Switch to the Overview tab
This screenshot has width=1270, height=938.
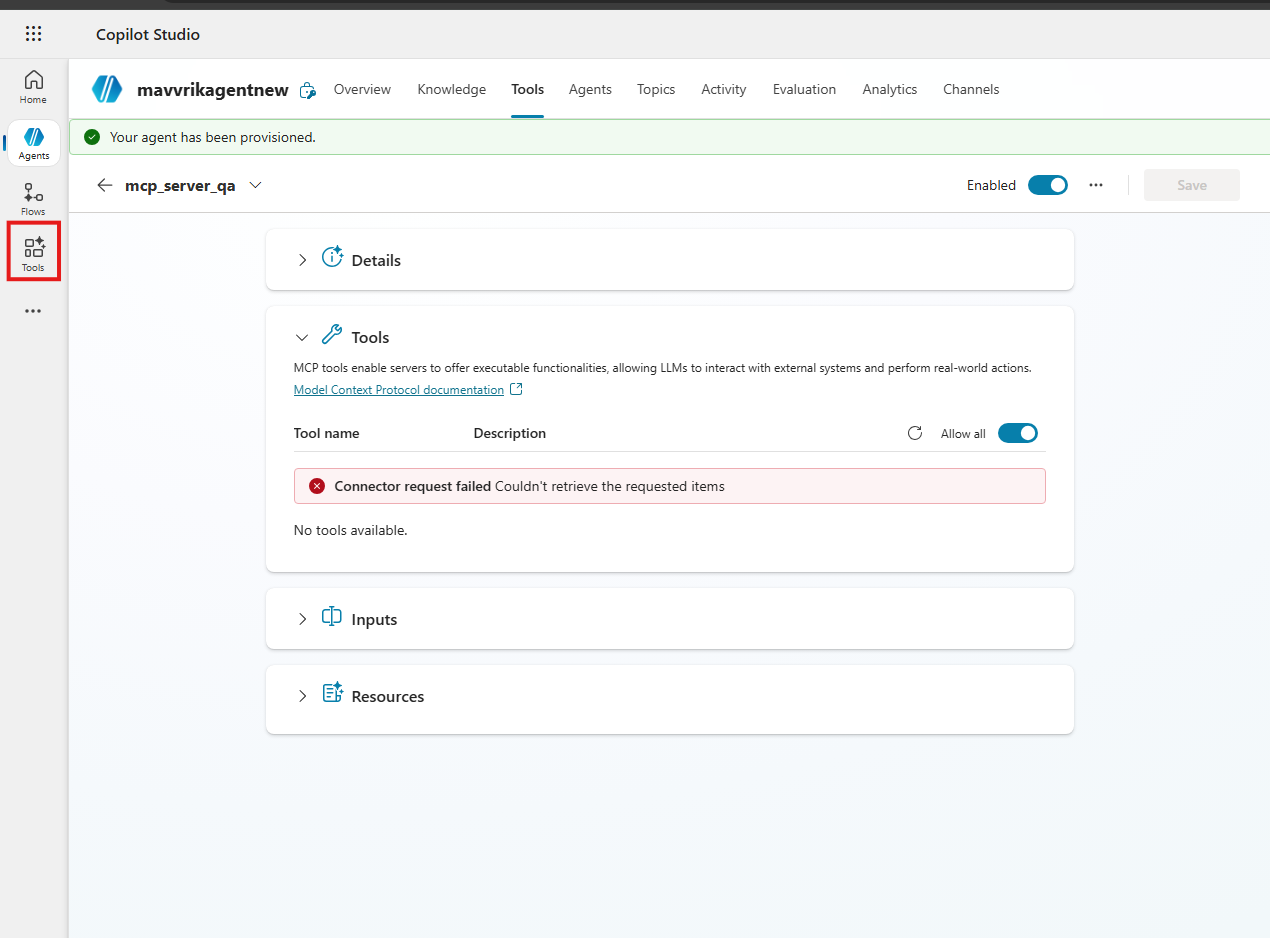[362, 89]
